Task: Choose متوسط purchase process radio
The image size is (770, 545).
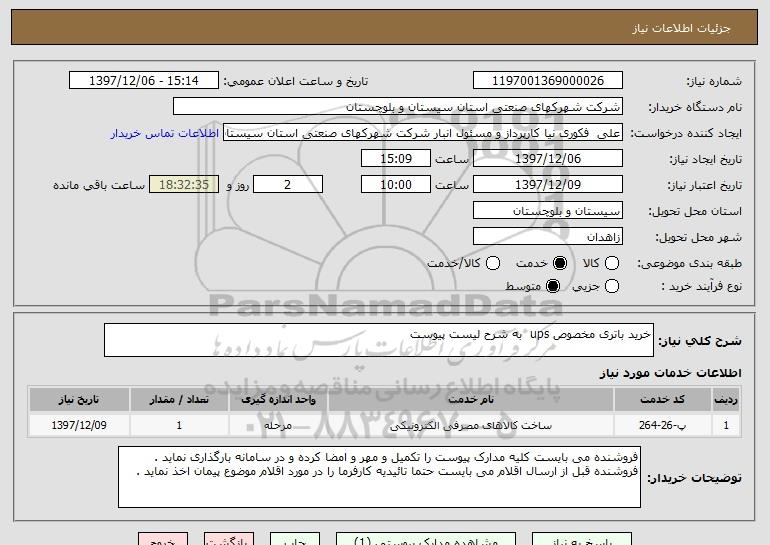Action: [x=553, y=286]
